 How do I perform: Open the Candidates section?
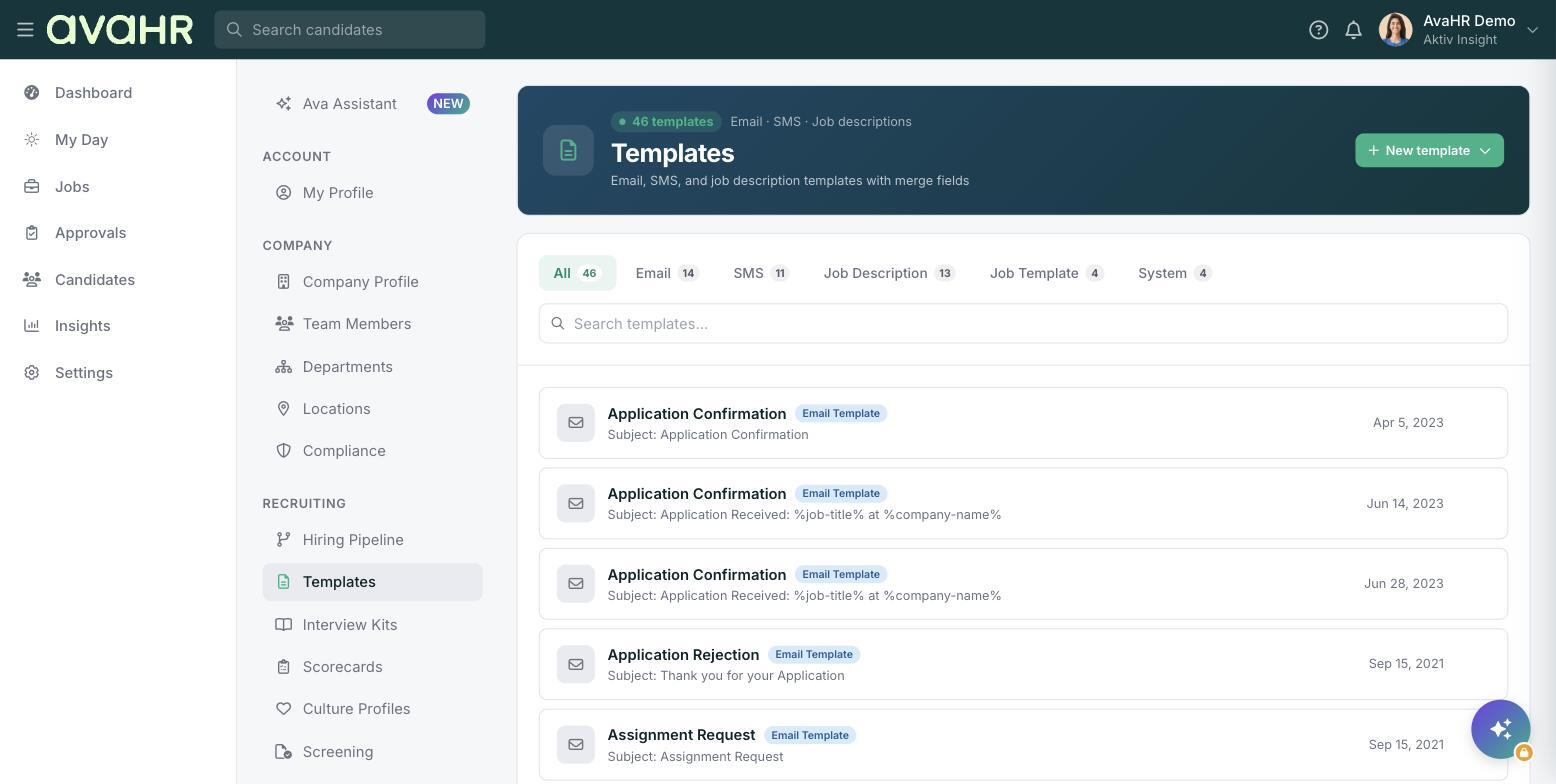95,280
